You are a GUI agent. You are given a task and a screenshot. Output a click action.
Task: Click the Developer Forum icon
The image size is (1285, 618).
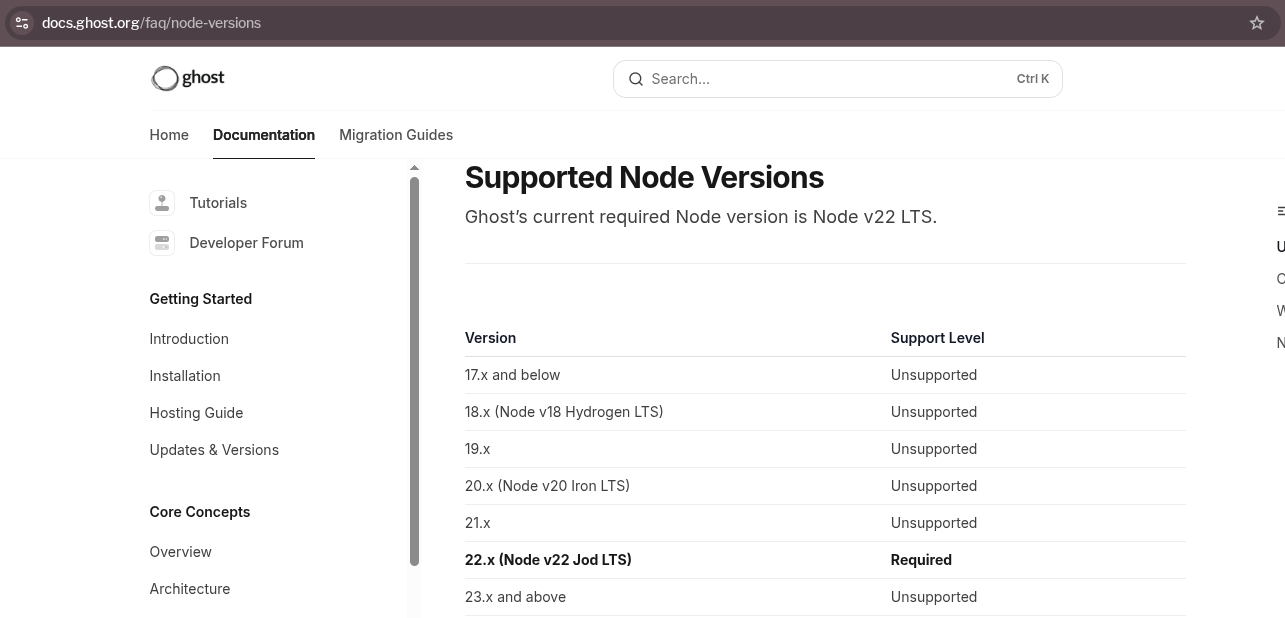(162, 242)
